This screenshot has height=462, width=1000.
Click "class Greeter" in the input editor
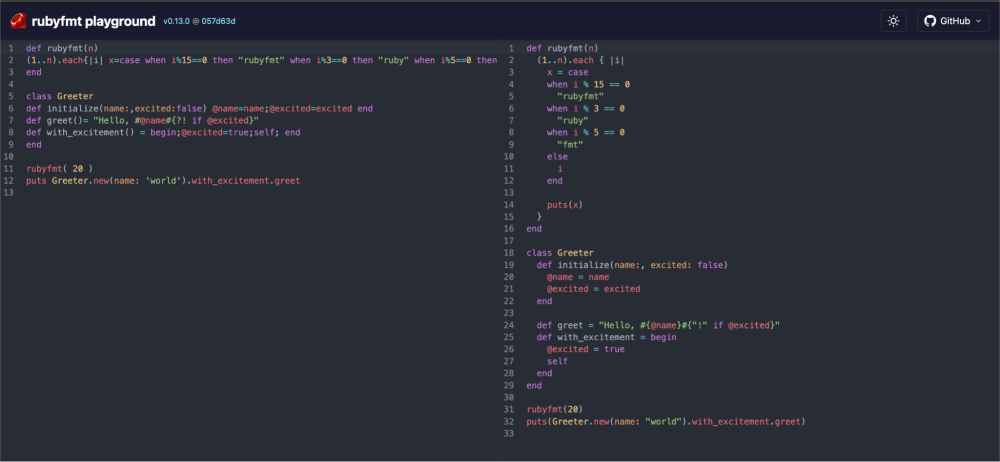coord(59,96)
